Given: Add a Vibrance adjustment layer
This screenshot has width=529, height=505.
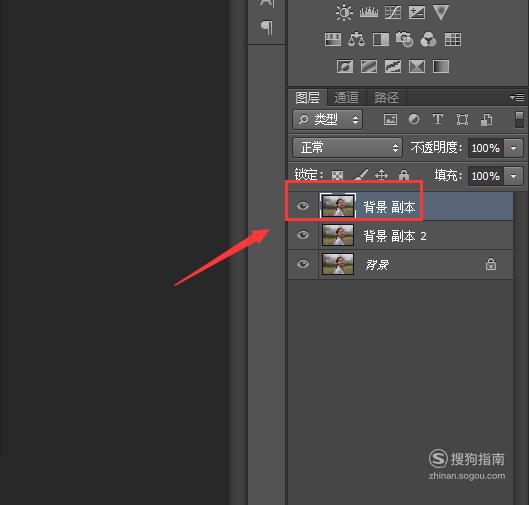Looking at the screenshot, I should (x=441, y=13).
